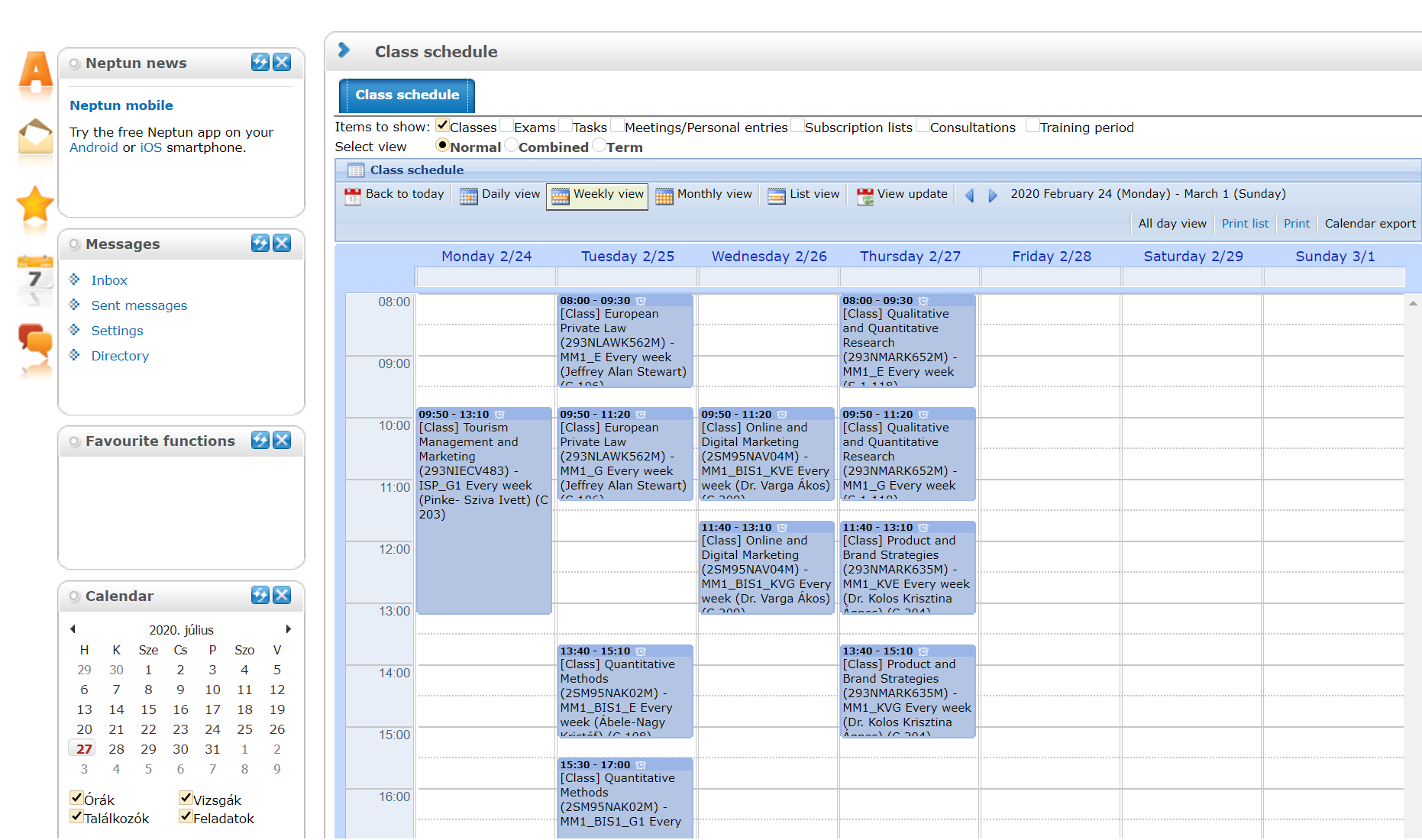Collapse the Messages panel header bullet
This screenshot has height=840, width=1422.
tap(74, 244)
